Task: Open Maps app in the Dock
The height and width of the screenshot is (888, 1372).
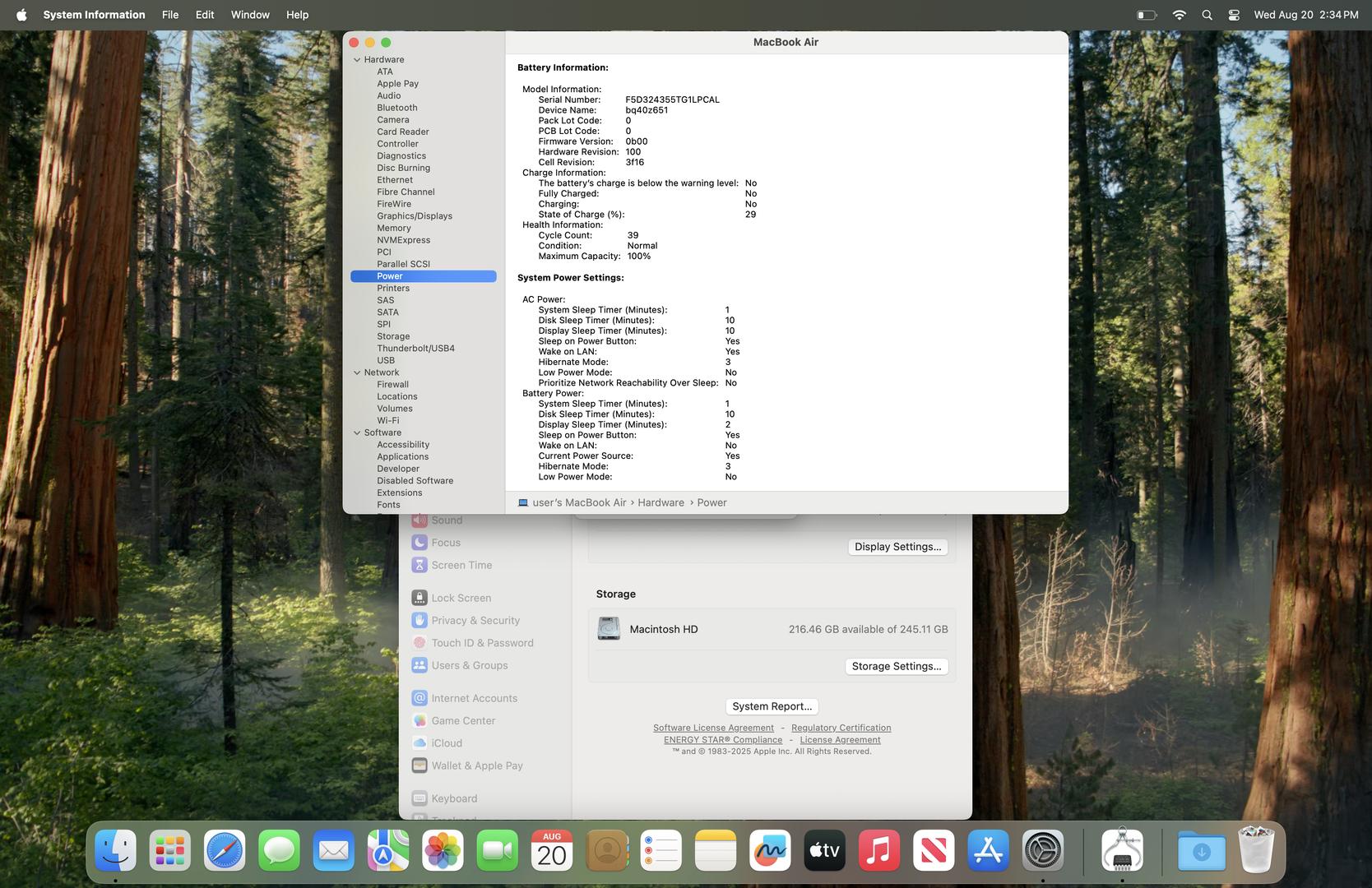Action: [x=388, y=850]
